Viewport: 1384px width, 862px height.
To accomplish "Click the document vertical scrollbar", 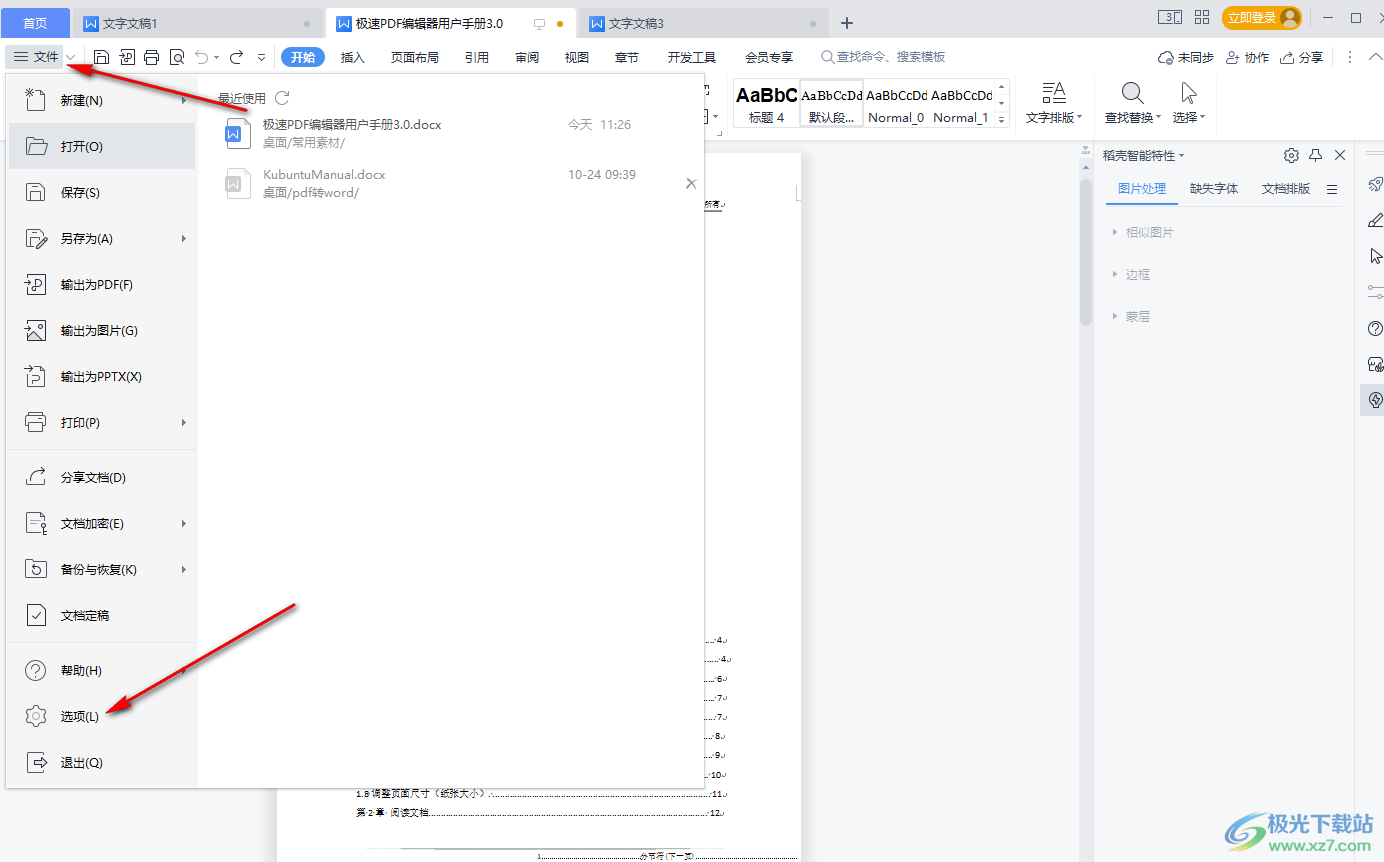I will [x=1086, y=253].
